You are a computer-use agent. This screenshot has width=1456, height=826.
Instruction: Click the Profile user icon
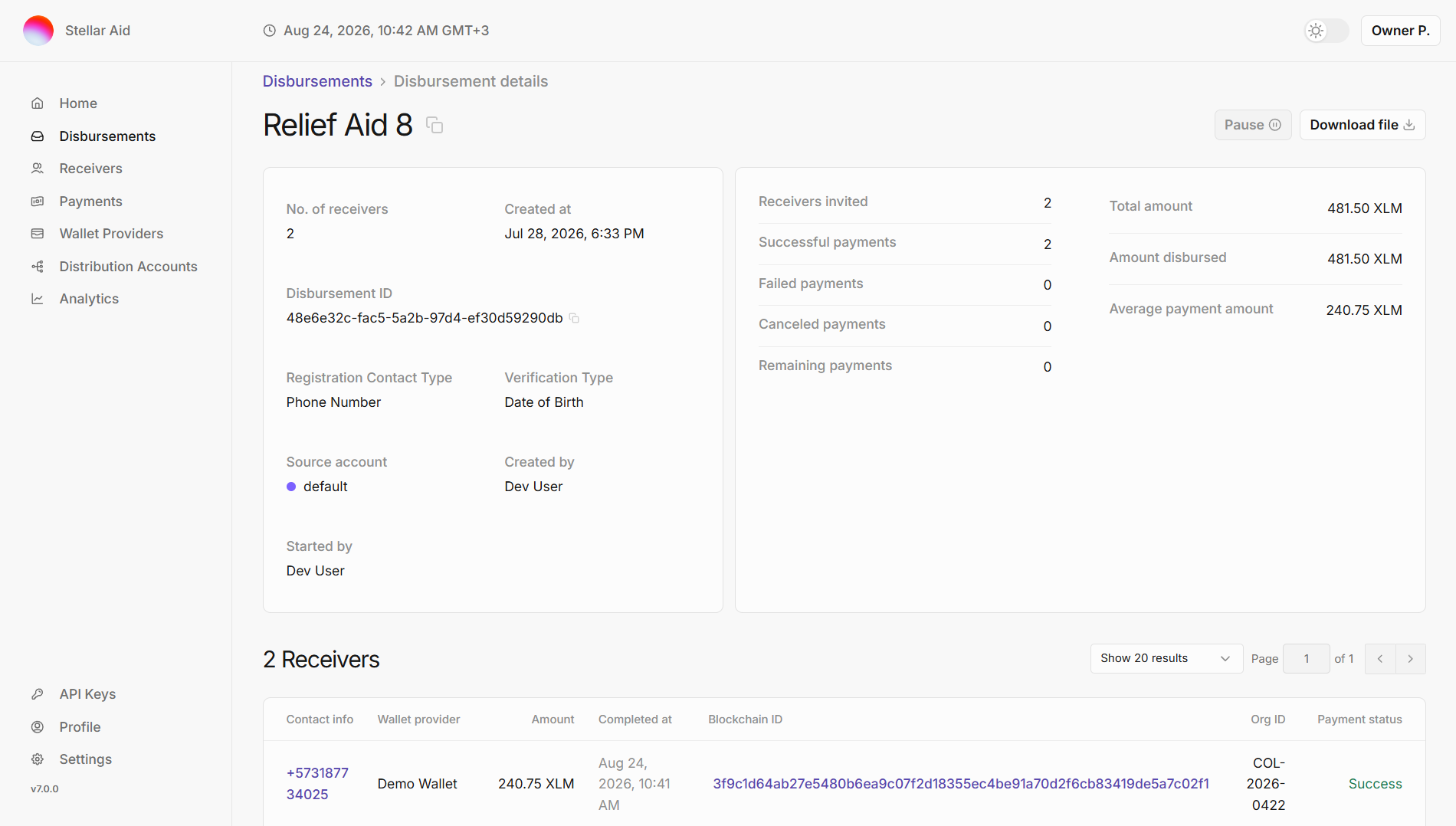[x=37, y=727]
